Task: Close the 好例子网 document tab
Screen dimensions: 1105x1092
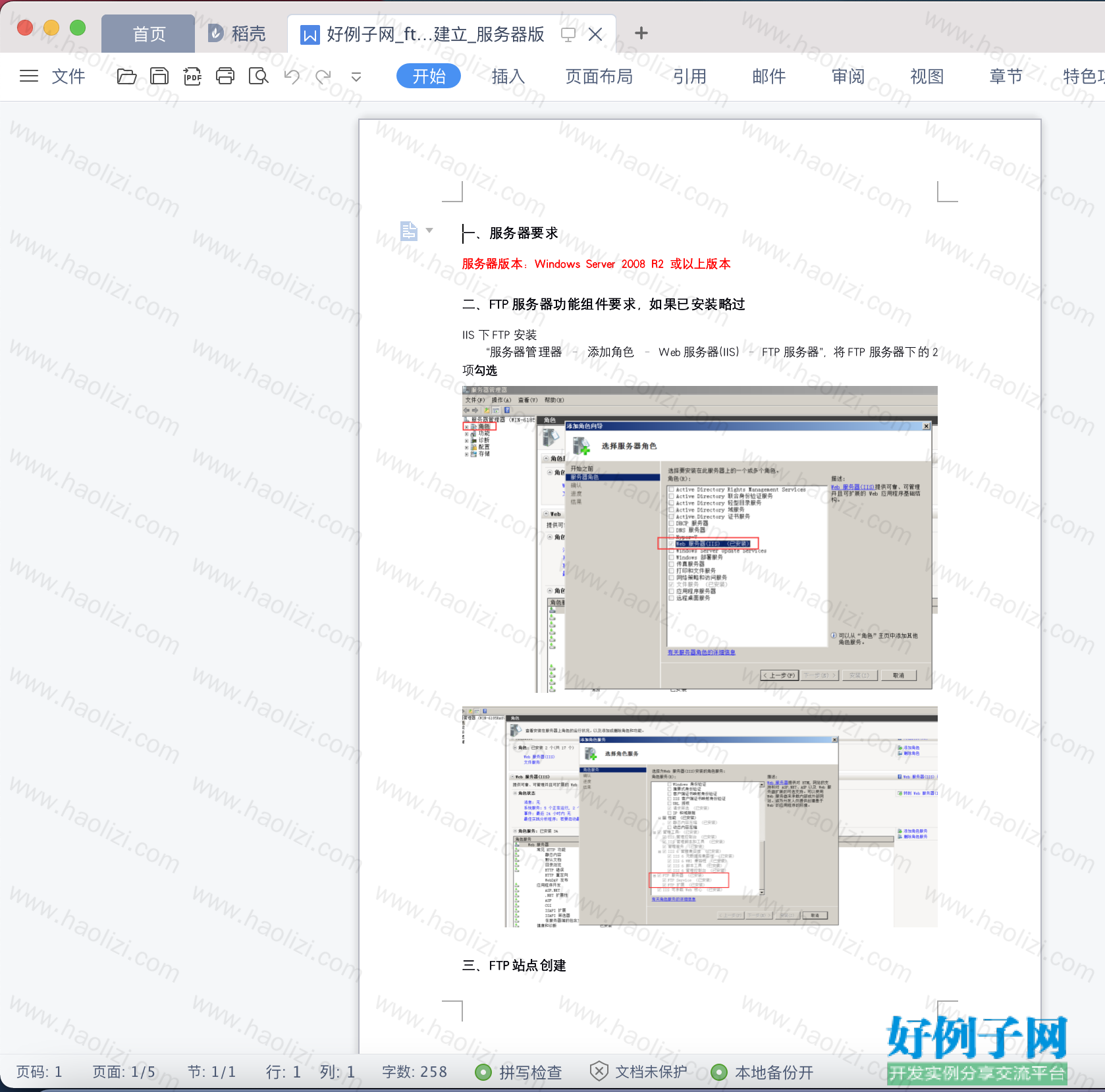Action: click(x=595, y=34)
